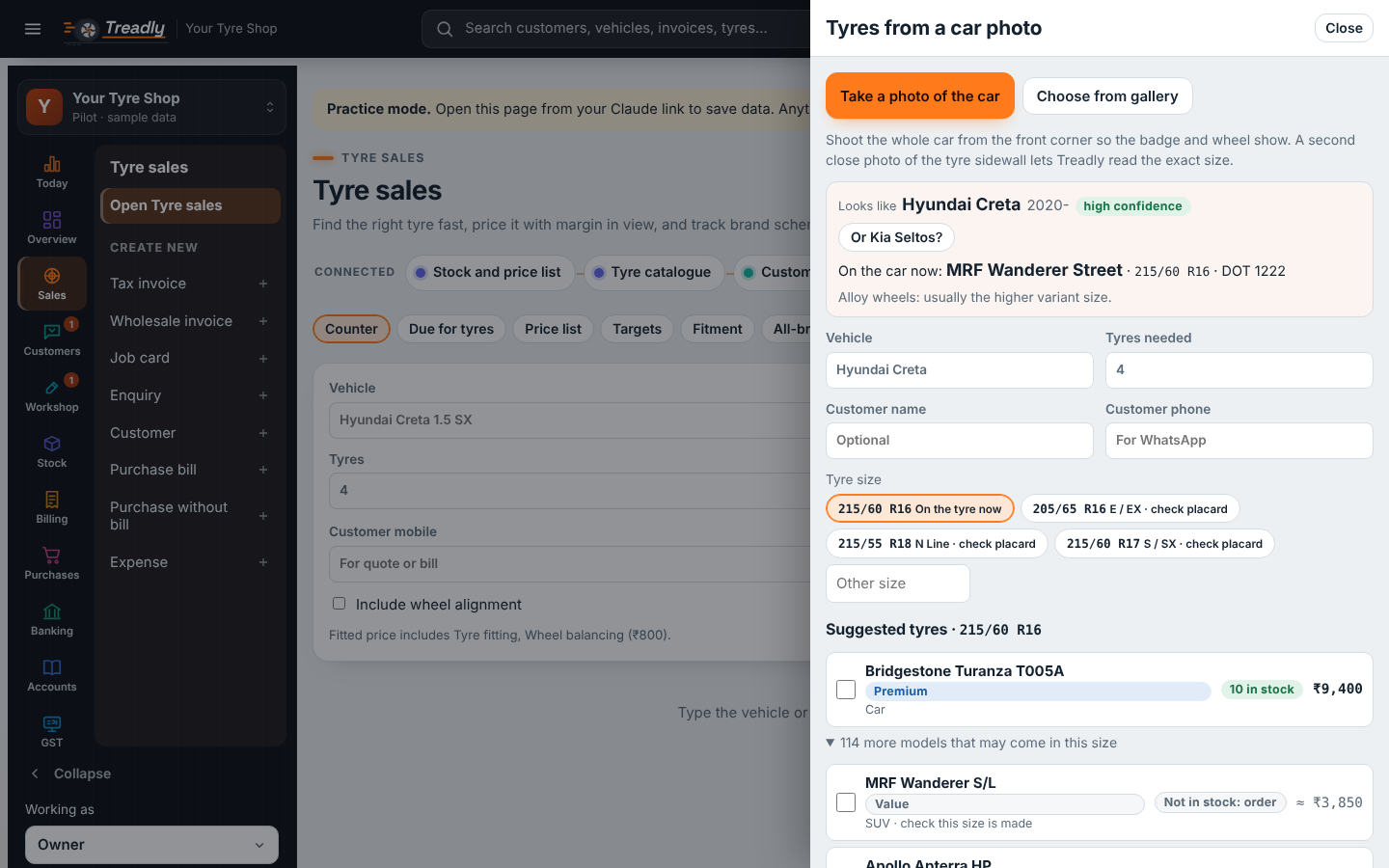Click Take a photo of the car
Screen dimensions: 1389x868
coord(919,95)
